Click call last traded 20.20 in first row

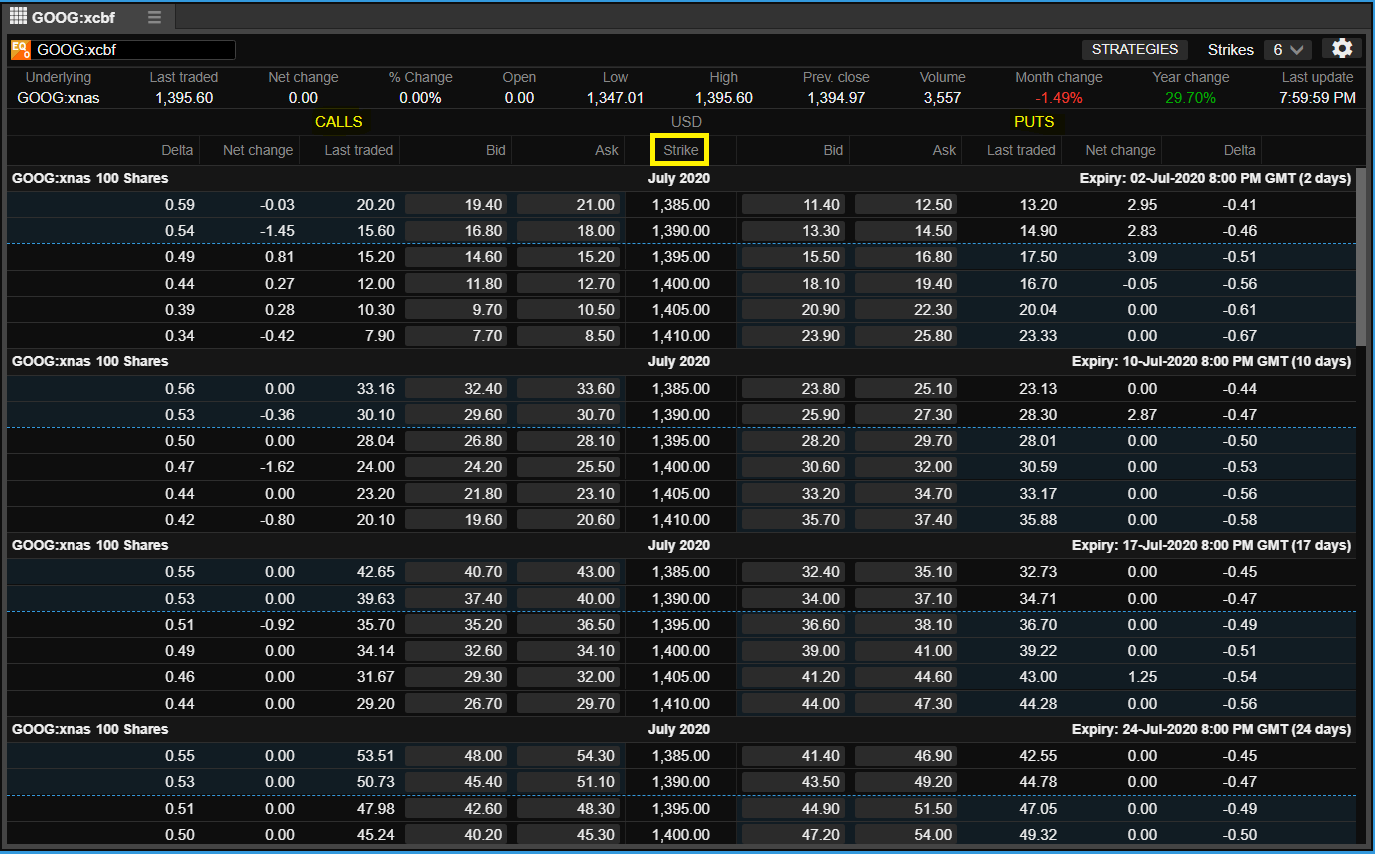[376, 205]
